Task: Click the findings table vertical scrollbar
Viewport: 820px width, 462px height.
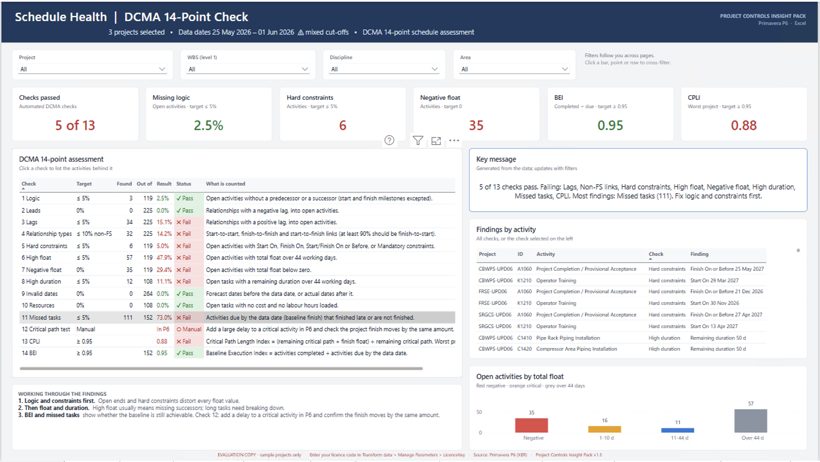Action: click(x=798, y=250)
